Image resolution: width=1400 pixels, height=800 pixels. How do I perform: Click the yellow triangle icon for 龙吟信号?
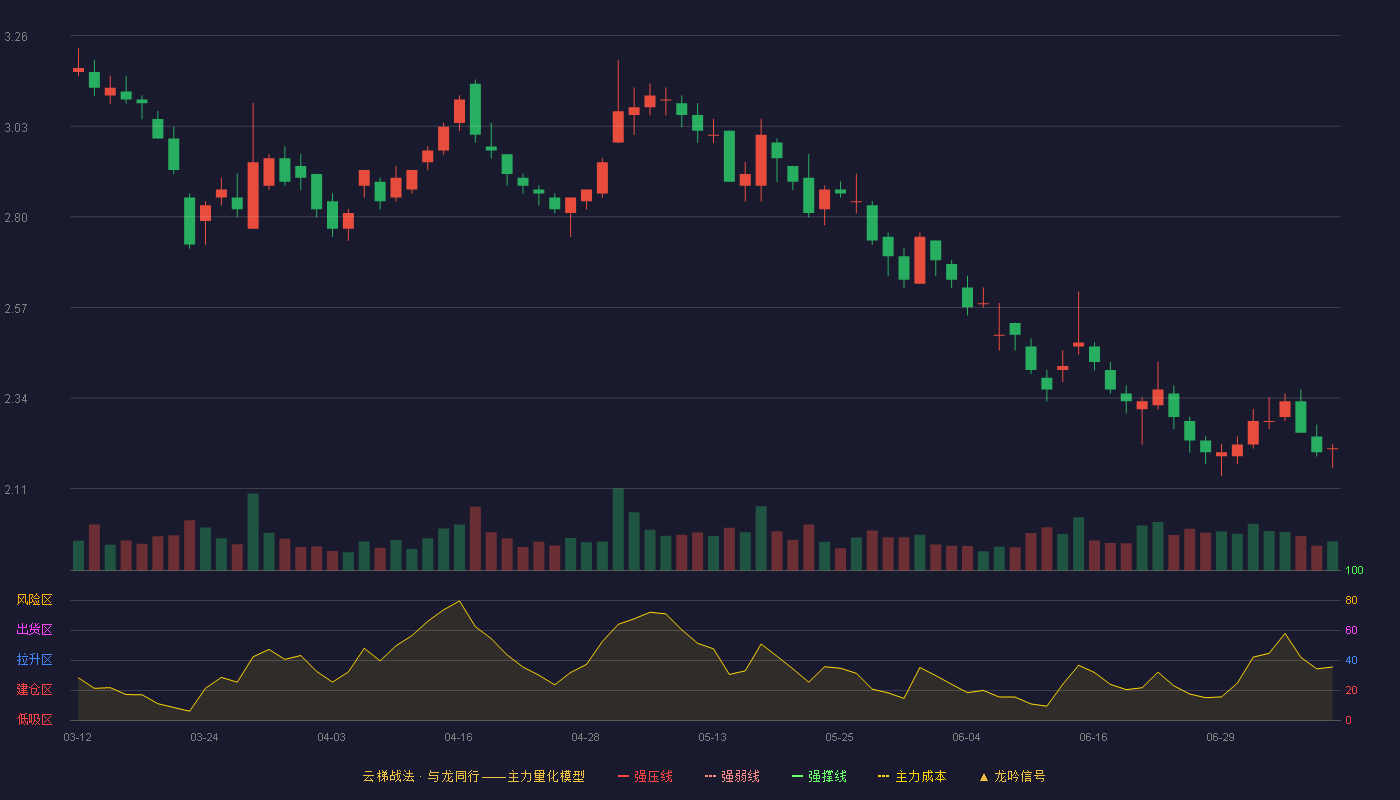(984, 777)
